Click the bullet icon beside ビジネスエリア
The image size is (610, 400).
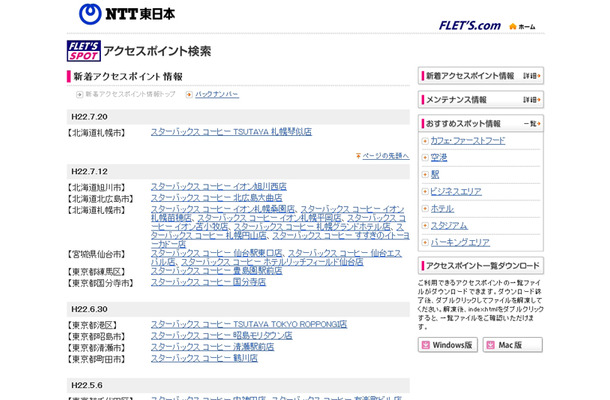click(425, 191)
